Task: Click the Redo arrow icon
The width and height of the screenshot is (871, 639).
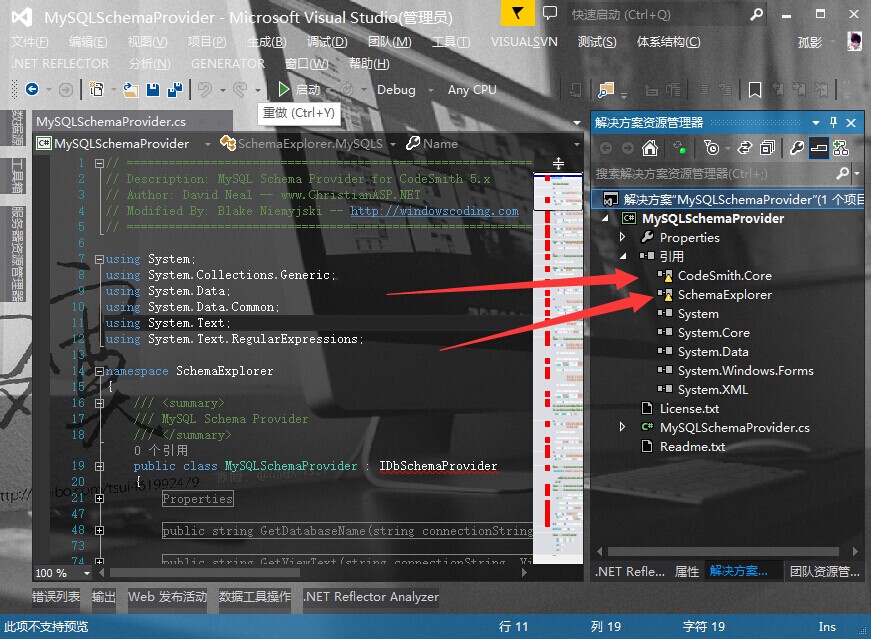Action: point(240,89)
